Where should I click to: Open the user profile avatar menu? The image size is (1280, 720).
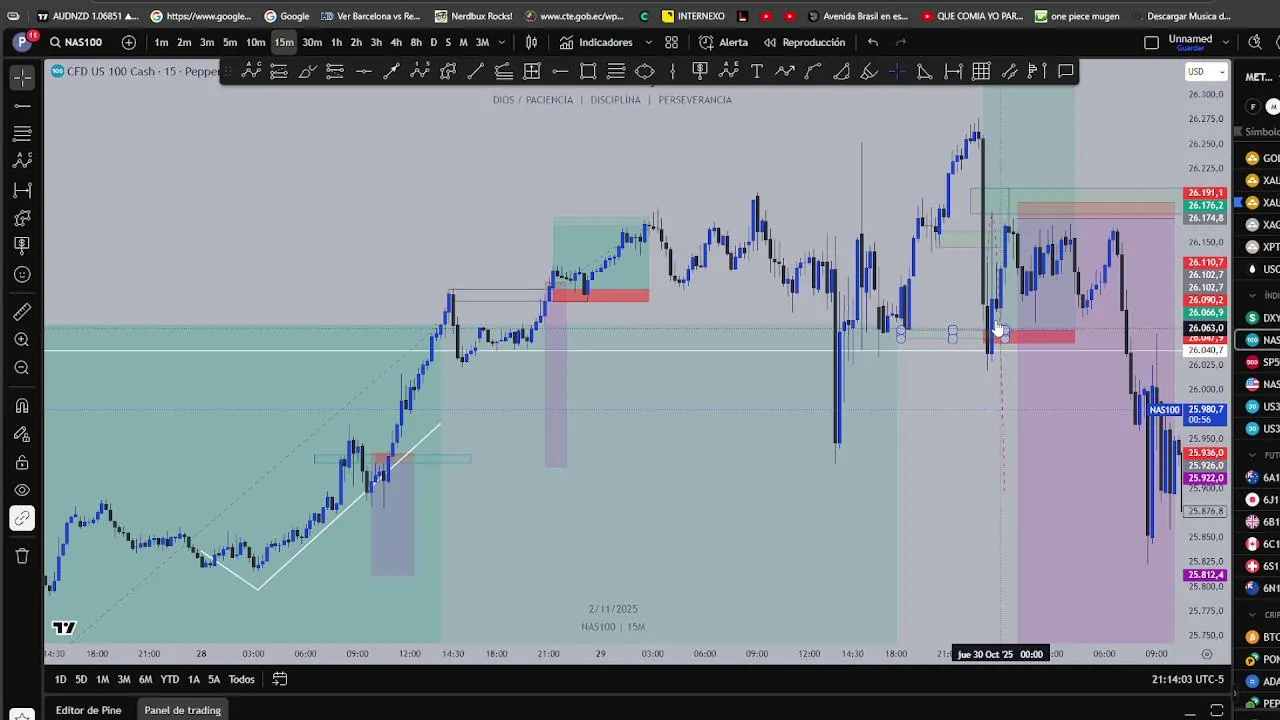[22, 42]
